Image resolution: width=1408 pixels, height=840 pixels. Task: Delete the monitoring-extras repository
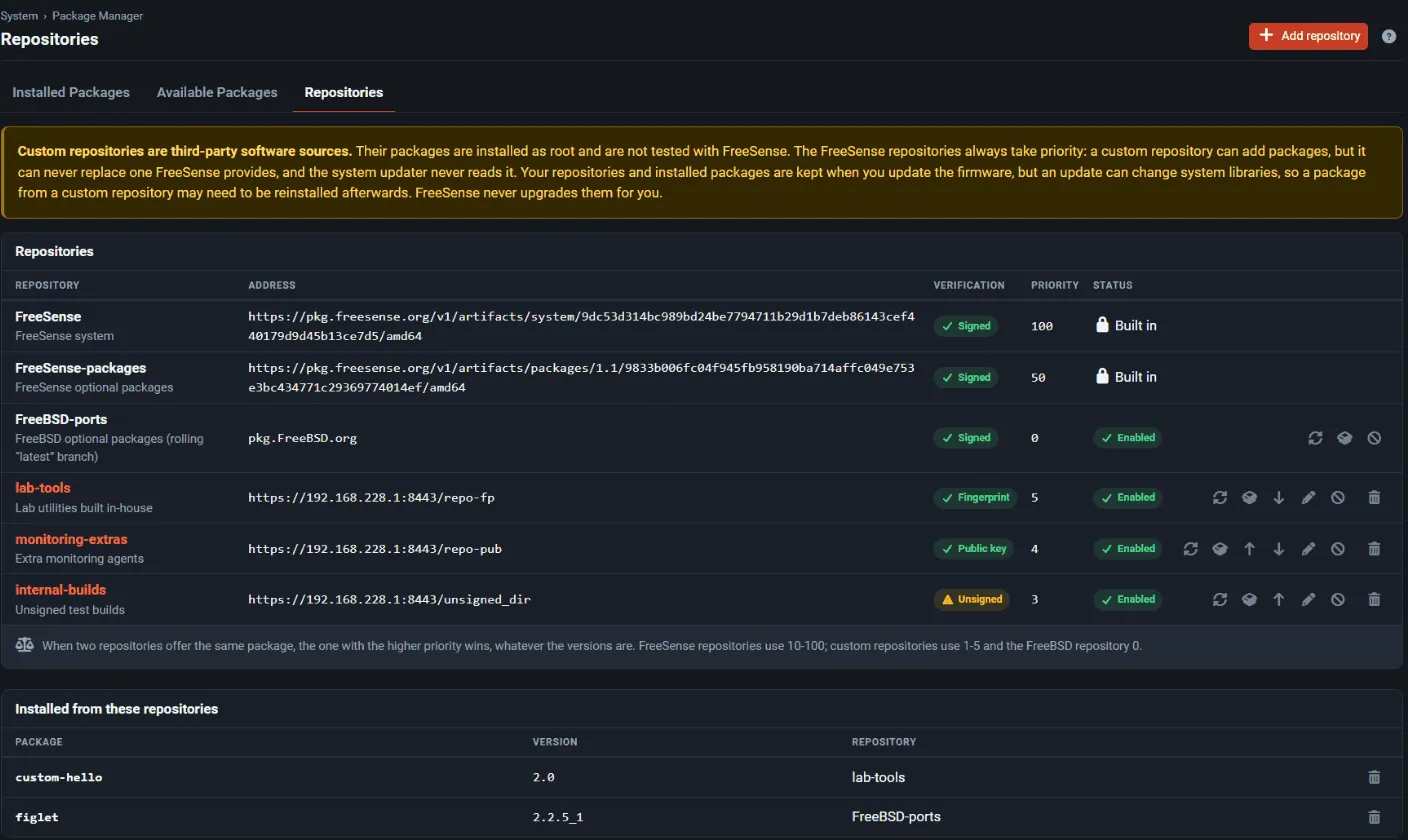[1374, 548]
